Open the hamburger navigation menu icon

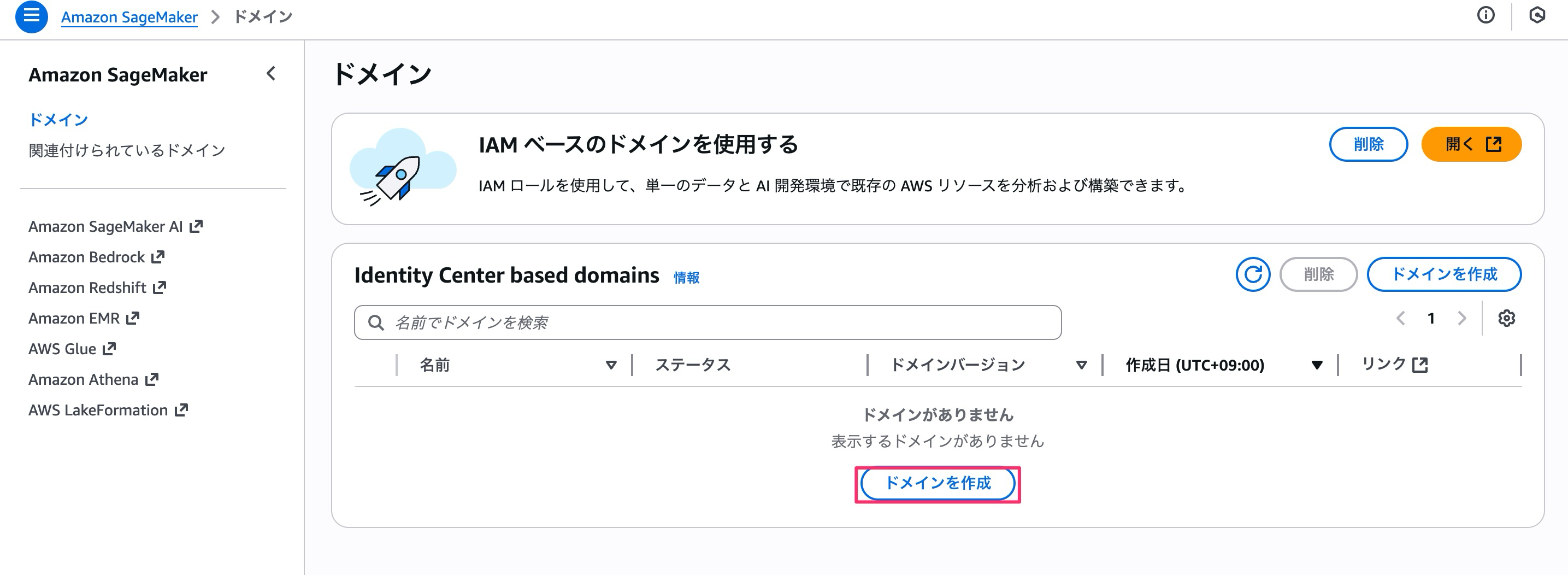coord(31,16)
